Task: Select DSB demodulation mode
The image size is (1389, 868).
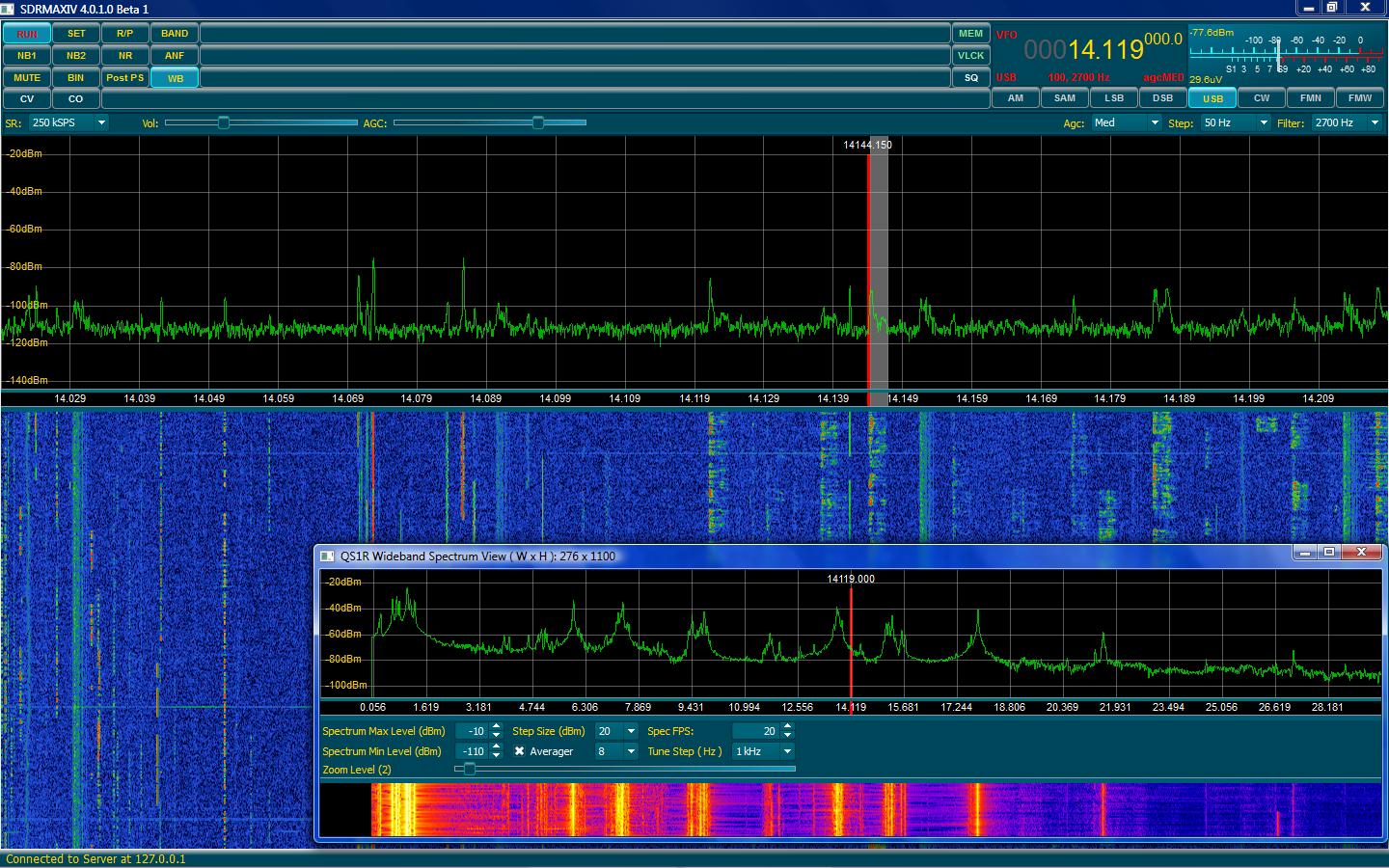Action: [1163, 98]
